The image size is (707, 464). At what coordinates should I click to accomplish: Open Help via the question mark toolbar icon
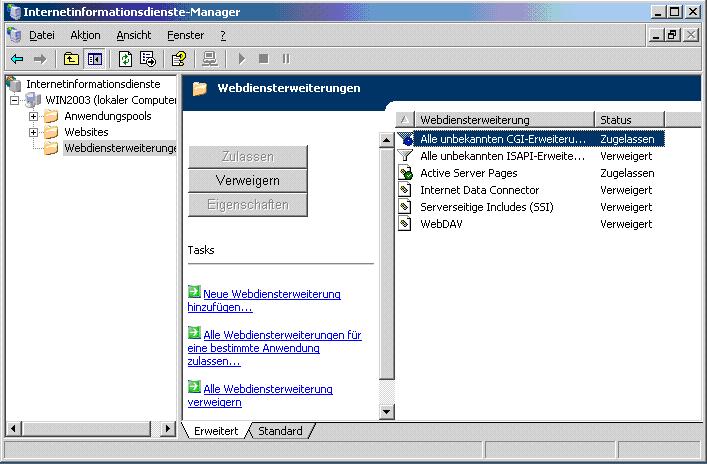tap(179, 59)
